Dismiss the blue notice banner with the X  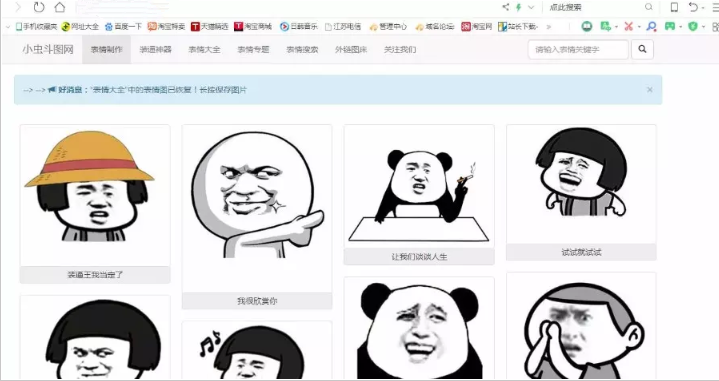coord(650,90)
